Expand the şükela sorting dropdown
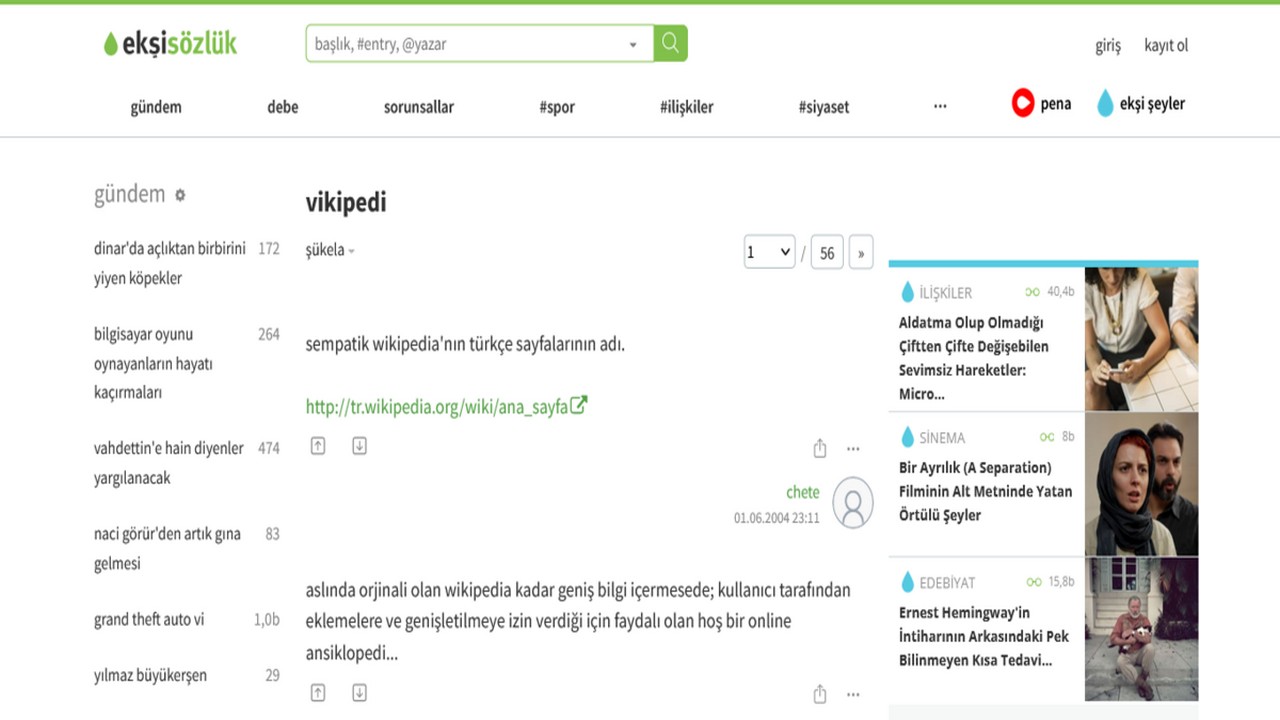Image resolution: width=1280 pixels, height=720 pixels. [330, 250]
